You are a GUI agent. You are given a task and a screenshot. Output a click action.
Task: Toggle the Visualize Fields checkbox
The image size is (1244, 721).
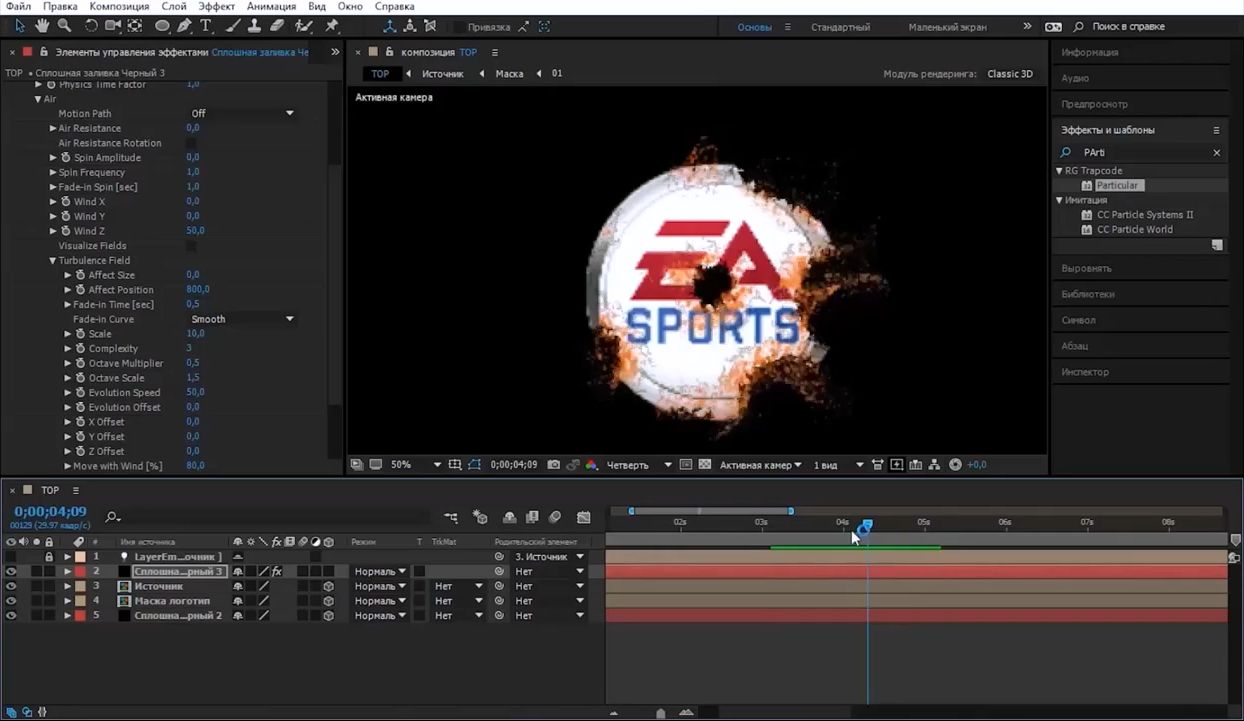[191, 246]
